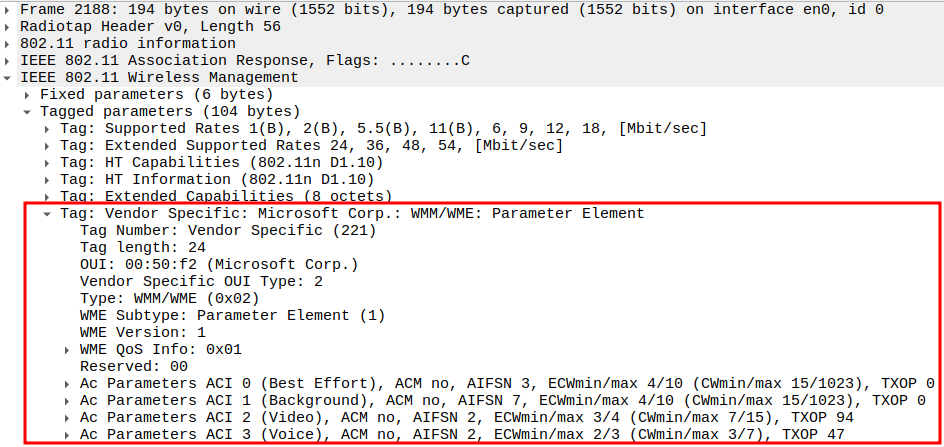This screenshot has height=447, width=944.
Task: Expand the HT Information tag
Action: pyautogui.click(x=48, y=179)
